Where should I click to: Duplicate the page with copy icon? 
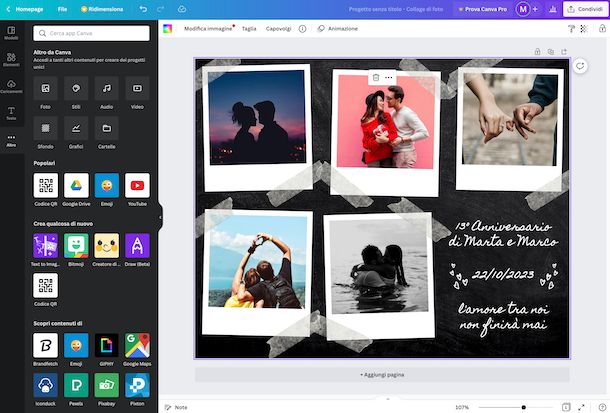550,51
